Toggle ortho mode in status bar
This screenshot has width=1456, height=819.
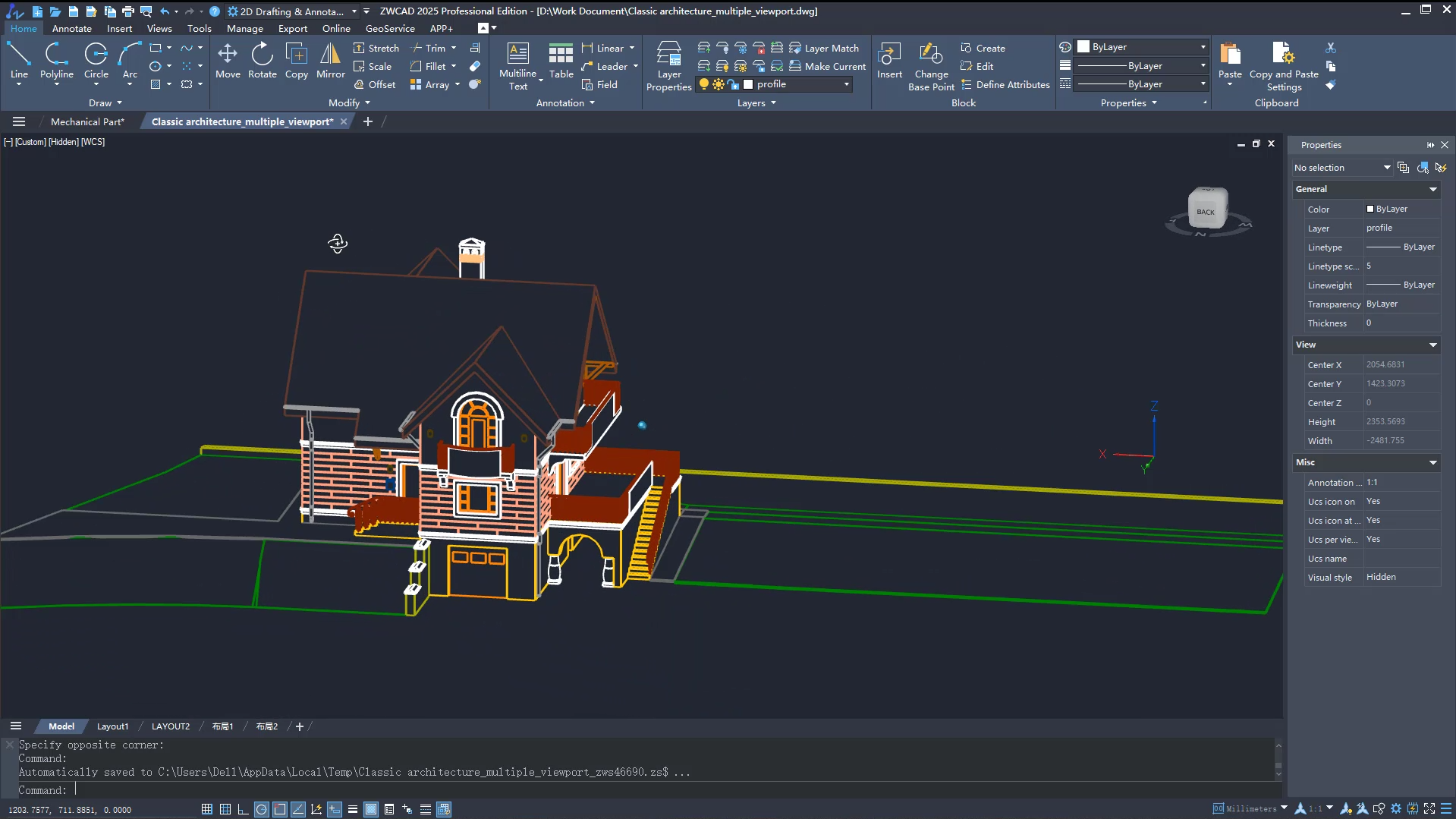click(x=243, y=809)
